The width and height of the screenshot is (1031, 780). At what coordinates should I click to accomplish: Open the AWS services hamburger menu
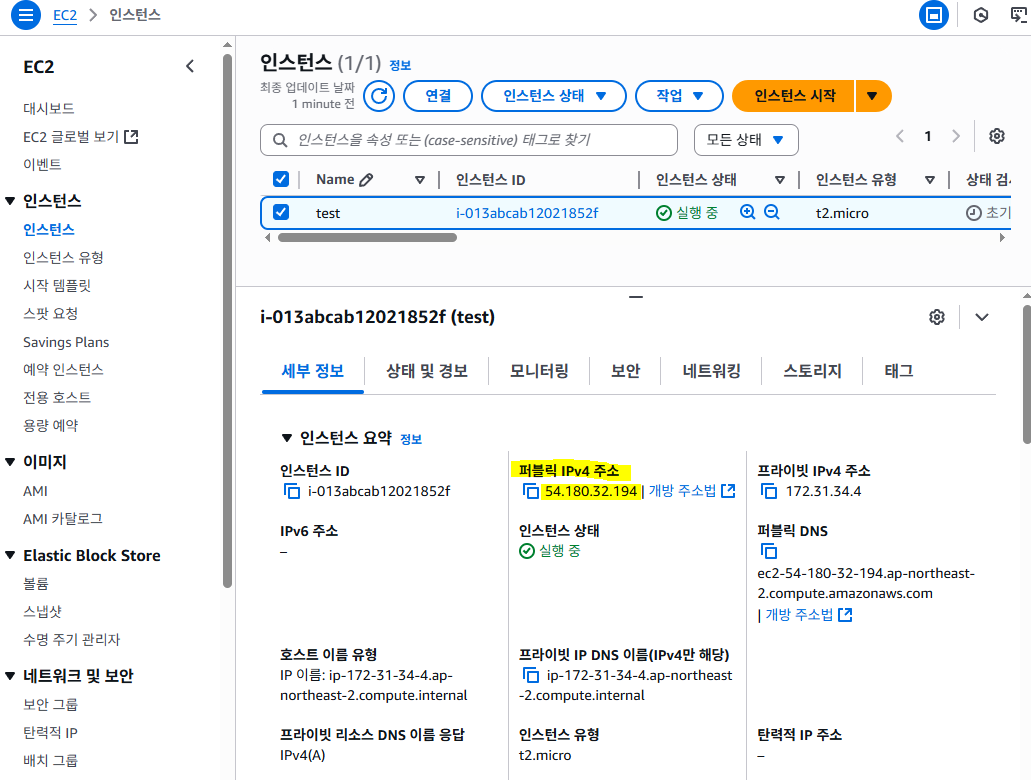tap(26, 14)
